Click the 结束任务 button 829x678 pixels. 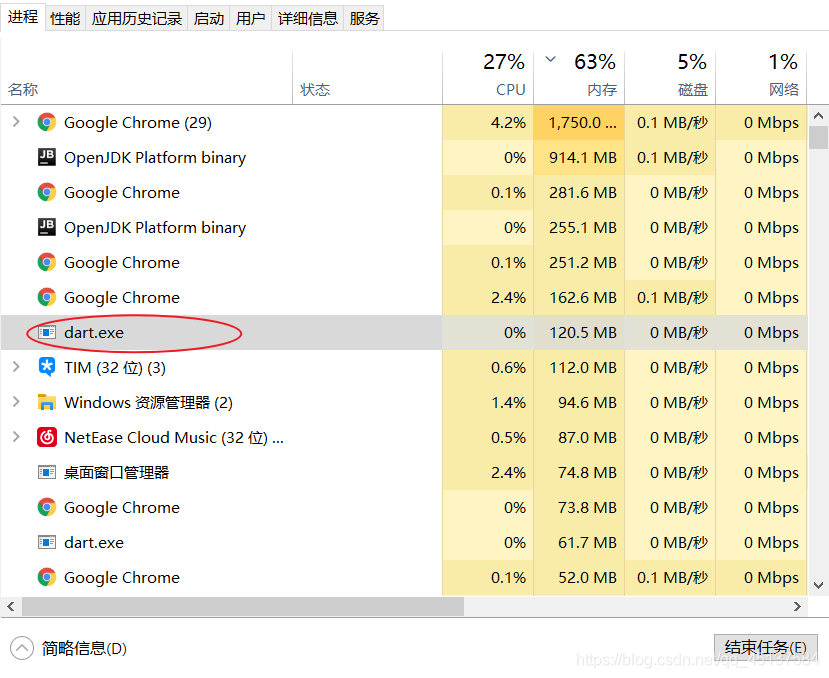(x=765, y=647)
